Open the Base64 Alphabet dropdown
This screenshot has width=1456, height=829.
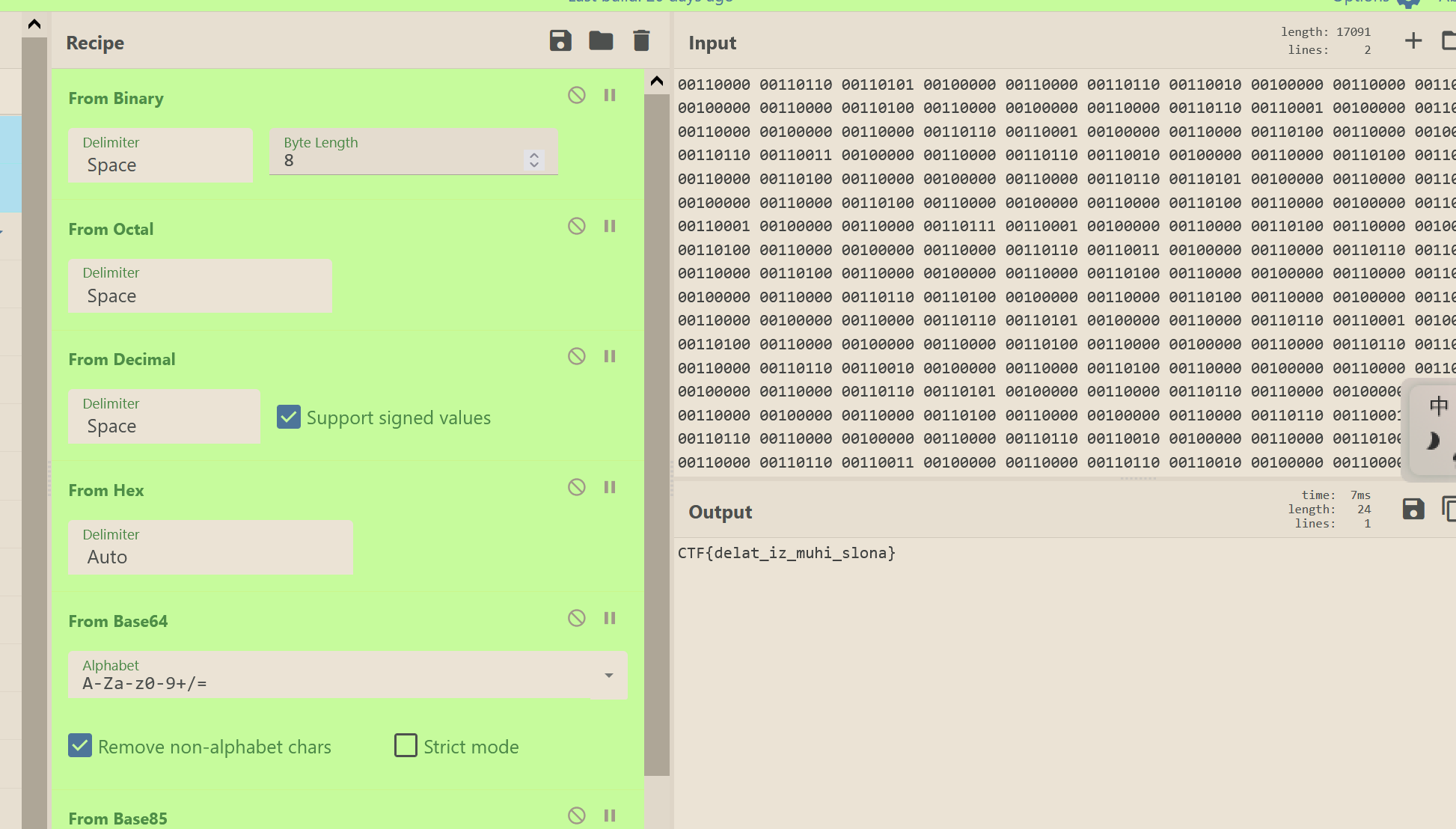(x=608, y=676)
